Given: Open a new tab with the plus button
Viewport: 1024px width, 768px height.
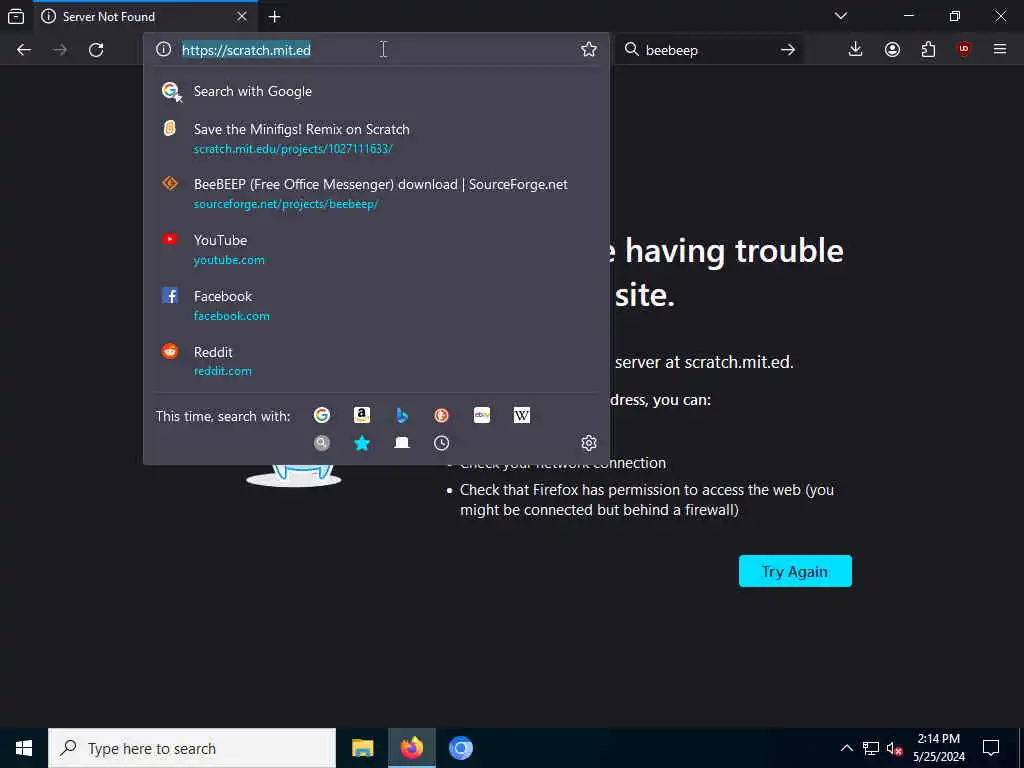Looking at the screenshot, I should [274, 16].
